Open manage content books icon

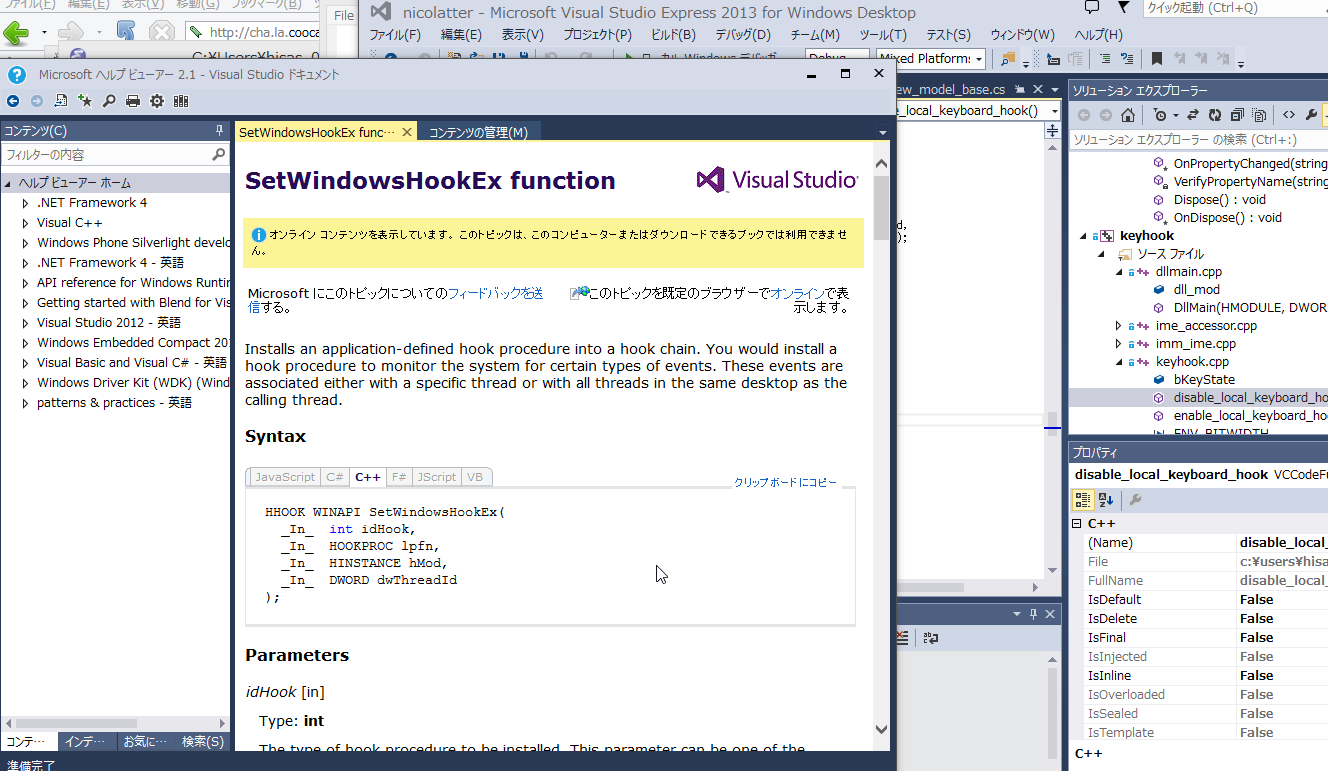181,101
